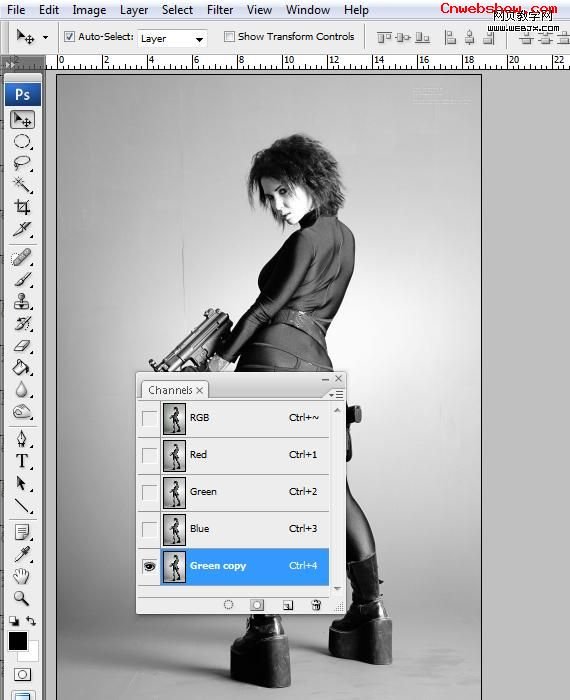Enable Show Transform Controls checkbox
570x700 pixels.
point(229,37)
